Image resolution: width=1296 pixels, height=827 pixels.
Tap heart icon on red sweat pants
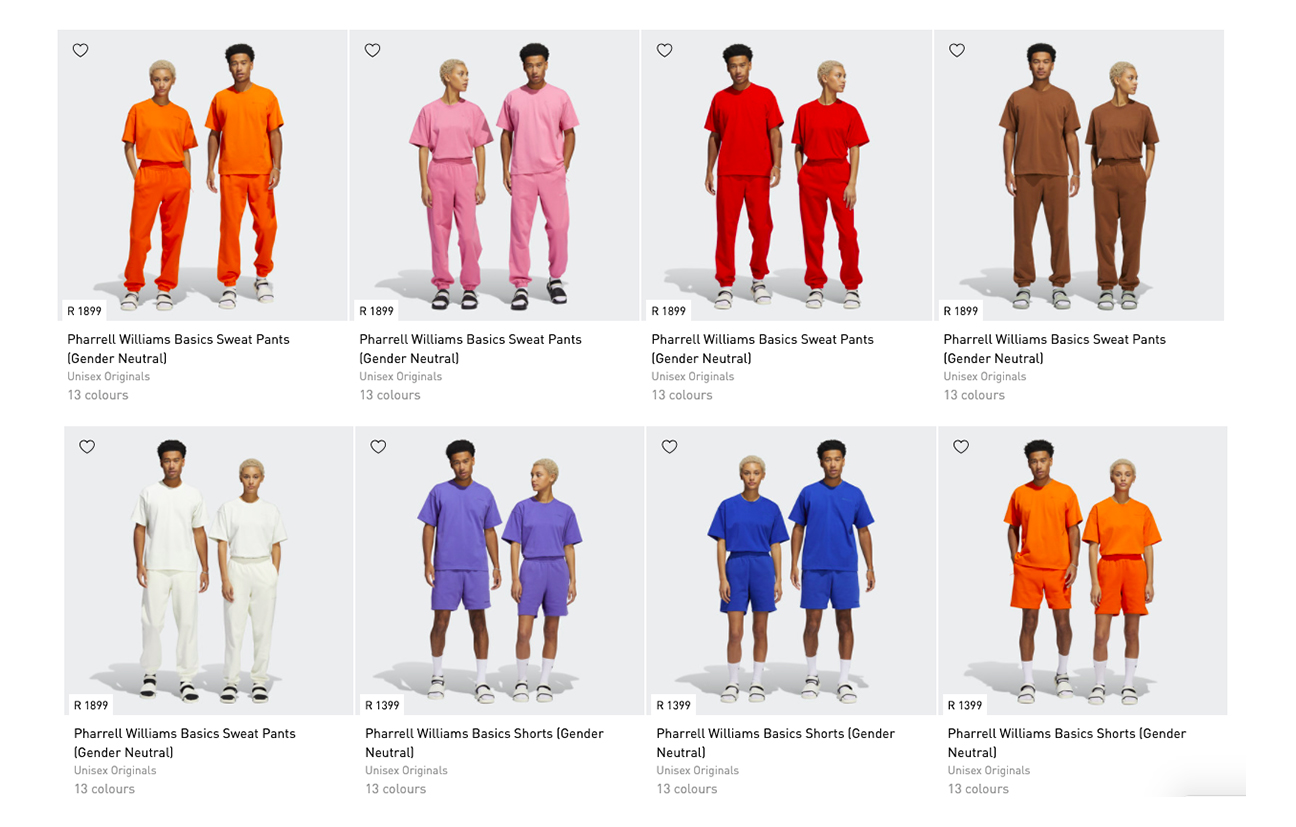click(665, 50)
